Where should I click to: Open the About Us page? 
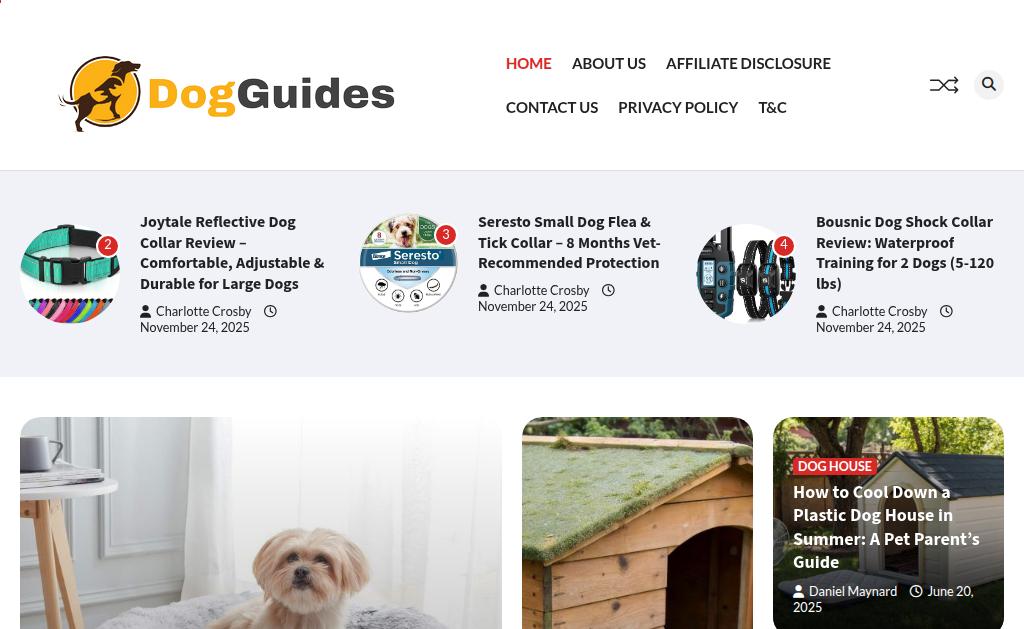pos(609,63)
